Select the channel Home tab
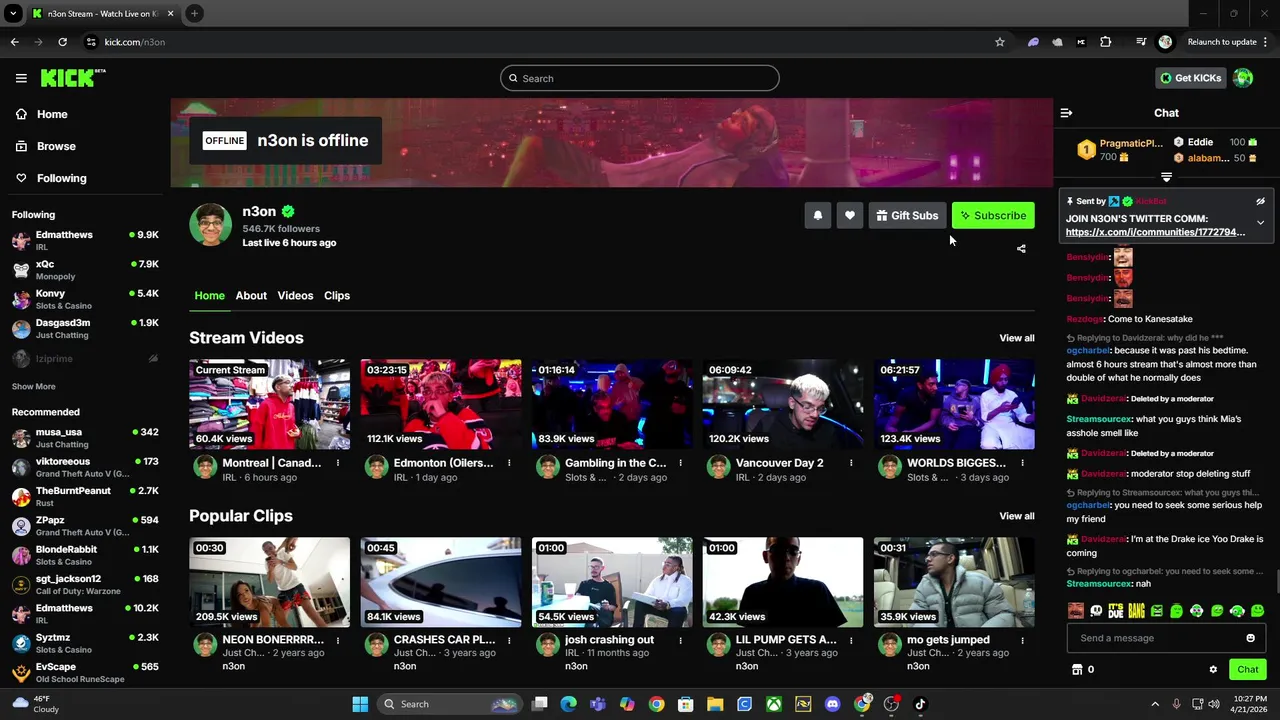 (x=209, y=296)
